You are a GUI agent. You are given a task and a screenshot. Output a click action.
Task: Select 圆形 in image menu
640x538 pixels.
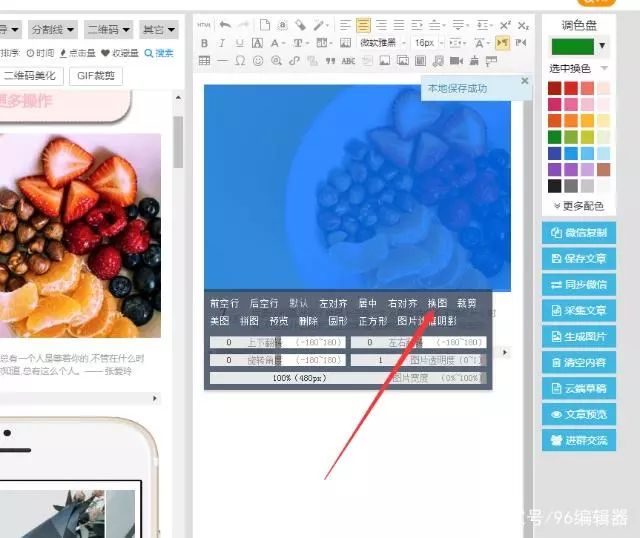pyautogui.click(x=338, y=321)
